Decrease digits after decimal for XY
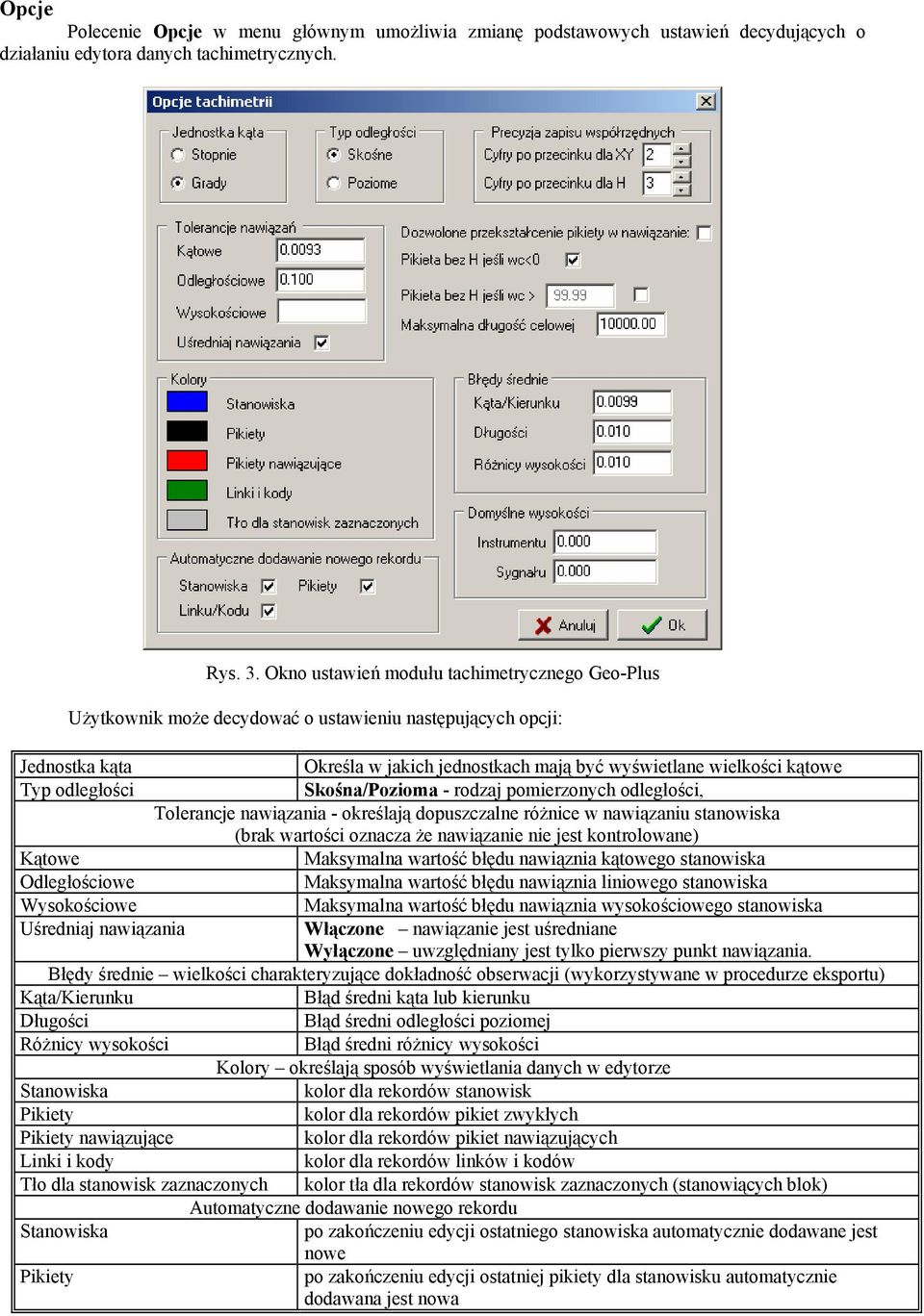924x1316 pixels. (x=682, y=162)
